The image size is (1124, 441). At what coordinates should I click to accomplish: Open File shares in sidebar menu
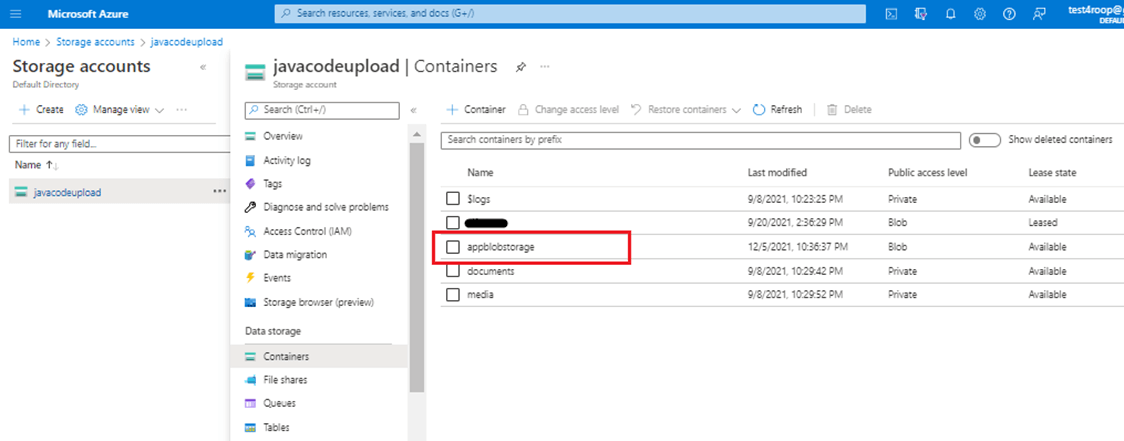pos(285,380)
